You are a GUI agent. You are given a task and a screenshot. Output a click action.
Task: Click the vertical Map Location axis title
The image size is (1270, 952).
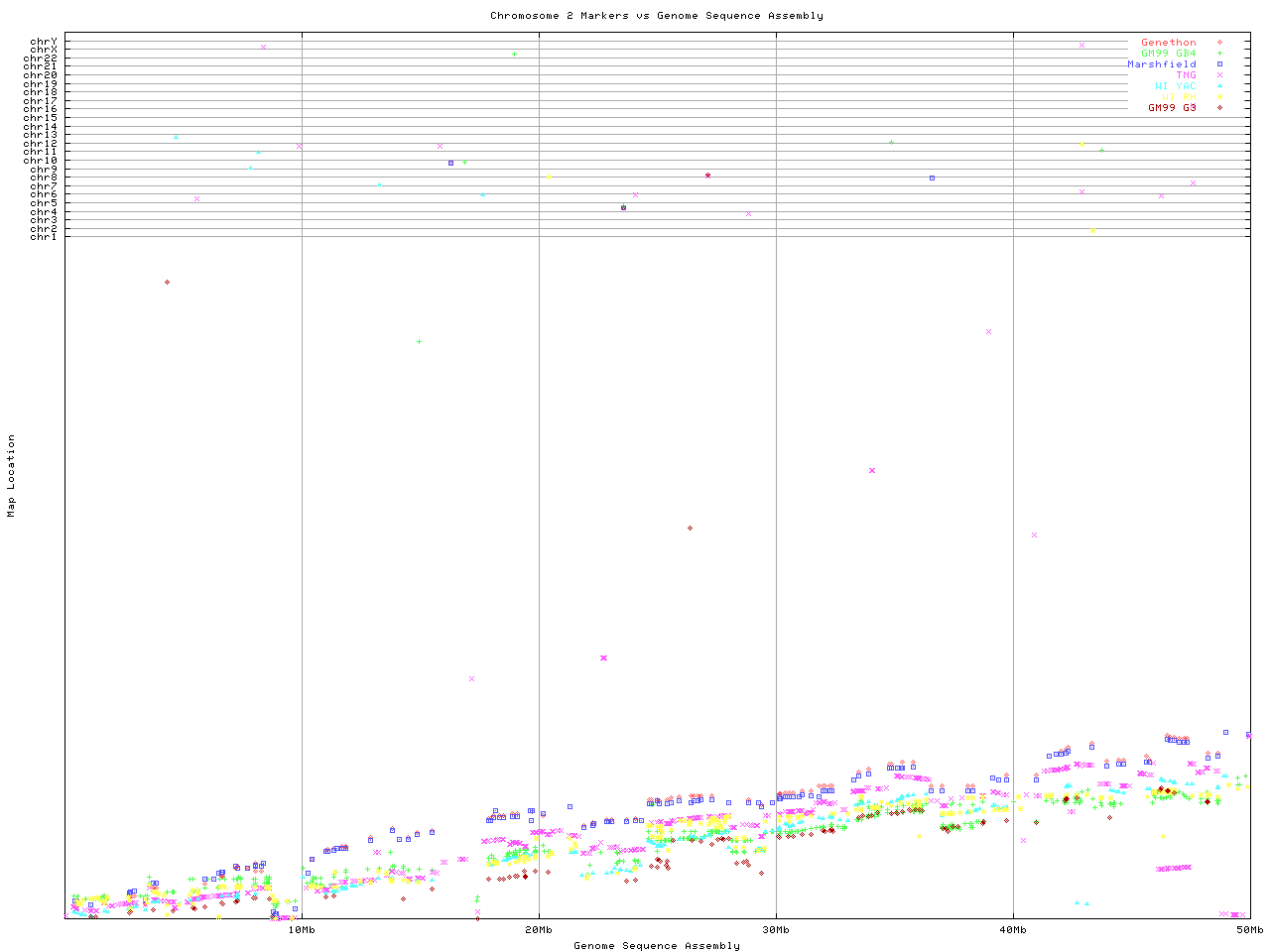pyautogui.click(x=12, y=475)
